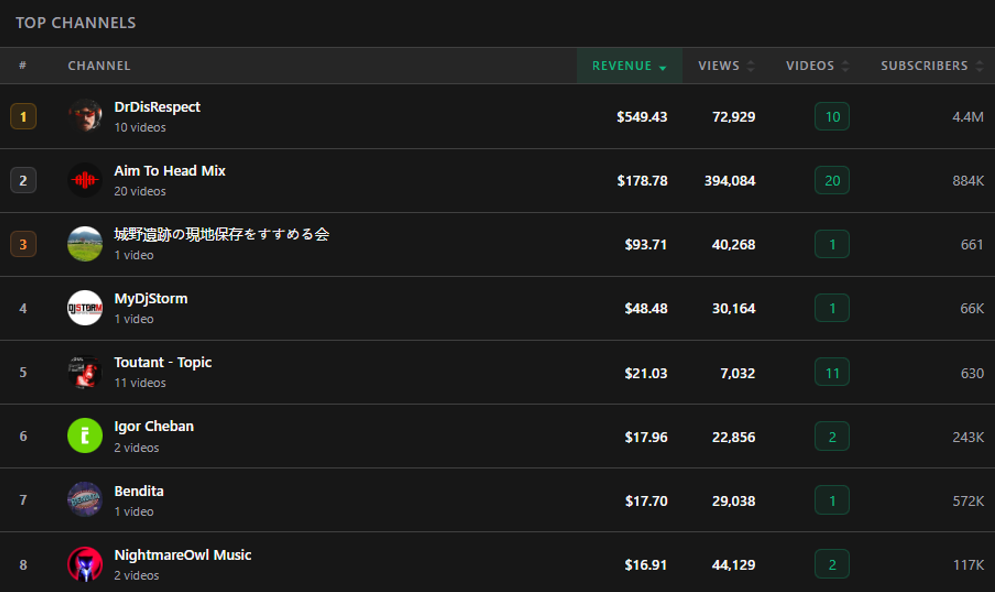Screen dimensions: 995x592
Task: Open the DrDisRespect channel link
Action: click(x=157, y=106)
